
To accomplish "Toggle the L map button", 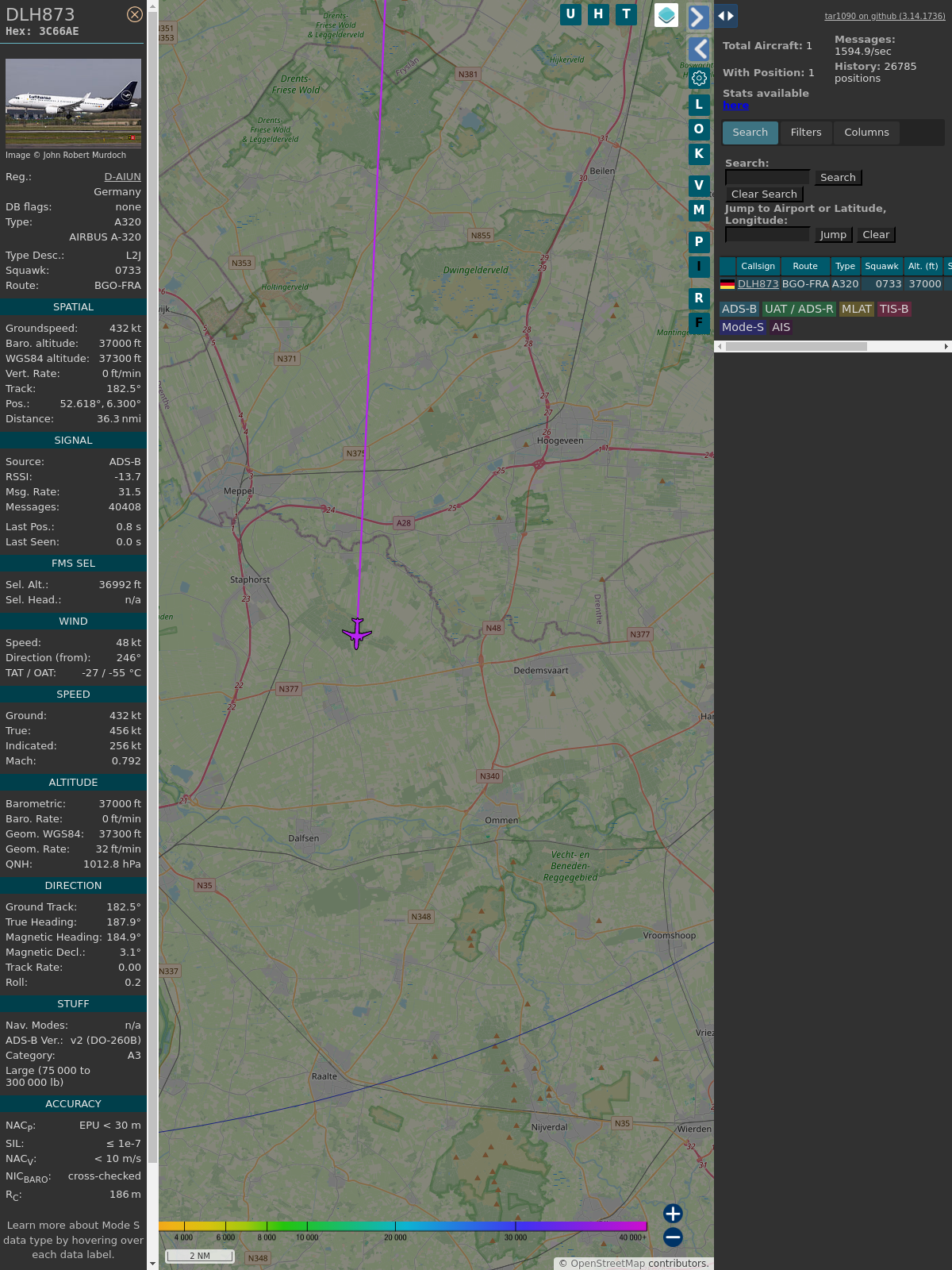I will pyautogui.click(x=699, y=105).
